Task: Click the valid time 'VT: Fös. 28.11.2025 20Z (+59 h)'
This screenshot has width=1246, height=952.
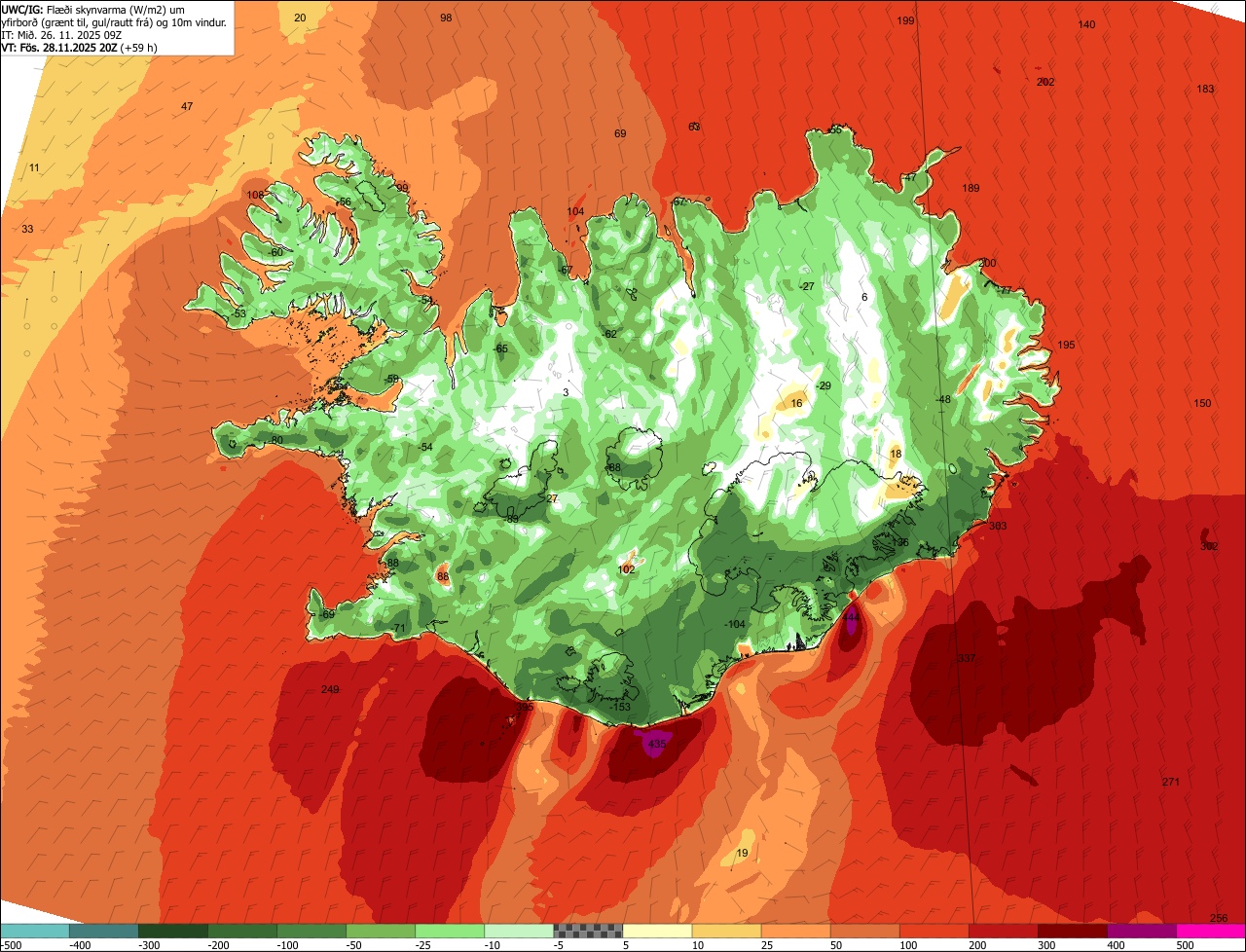Action: pyautogui.click(x=80, y=47)
